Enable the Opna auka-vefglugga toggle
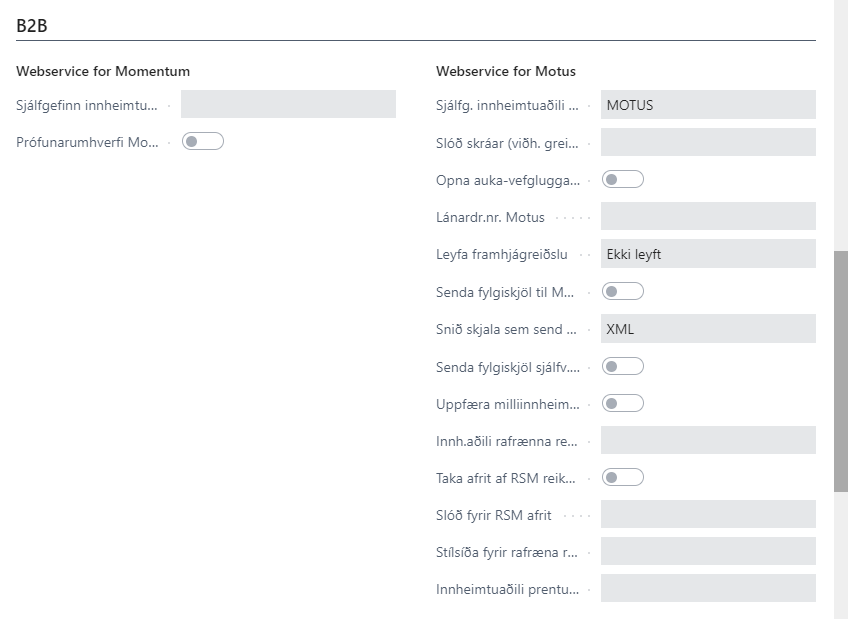This screenshot has height=619, width=848. 623,179
